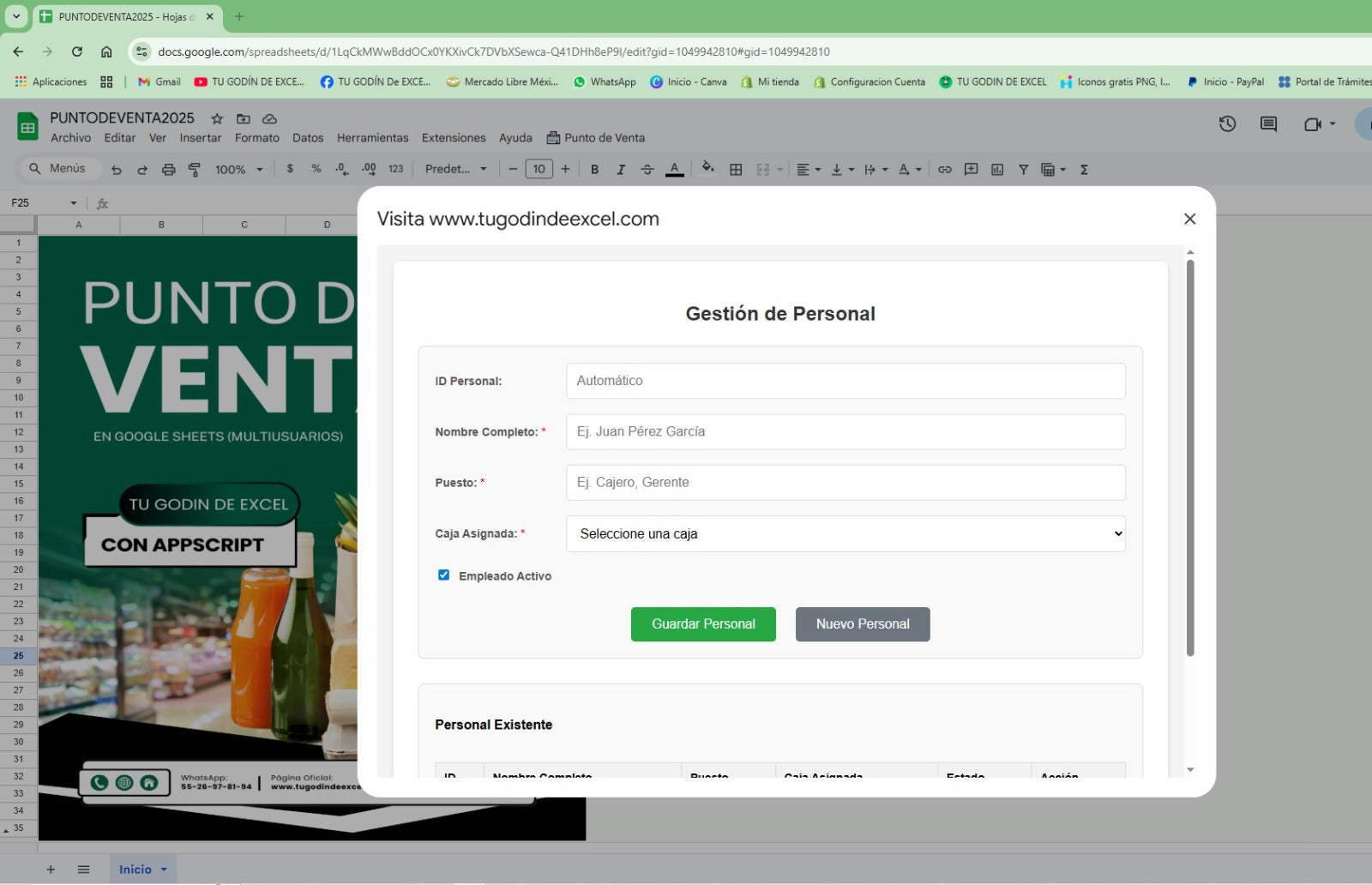Open vertical align dropdown
1372x885 pixels.
(x=842, y=170)
